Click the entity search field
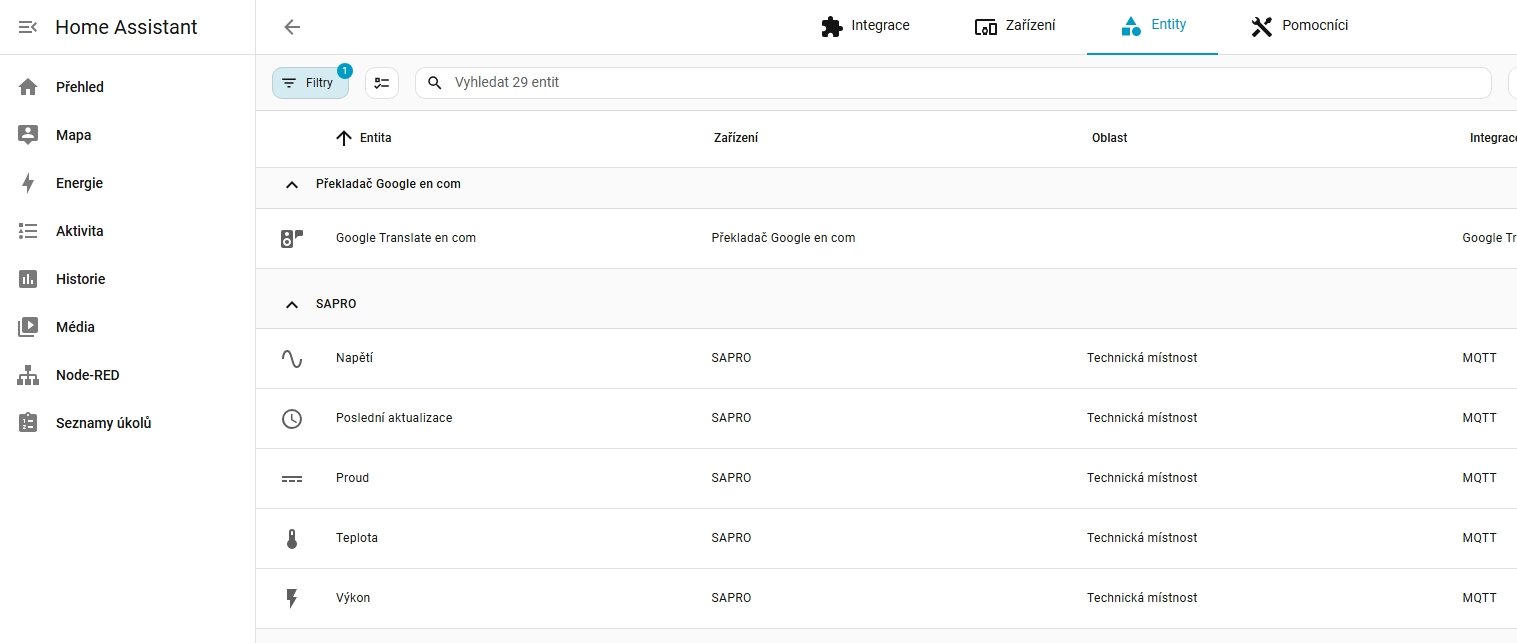This screenshot has width=1517, height=643. (x=960, y=83)
